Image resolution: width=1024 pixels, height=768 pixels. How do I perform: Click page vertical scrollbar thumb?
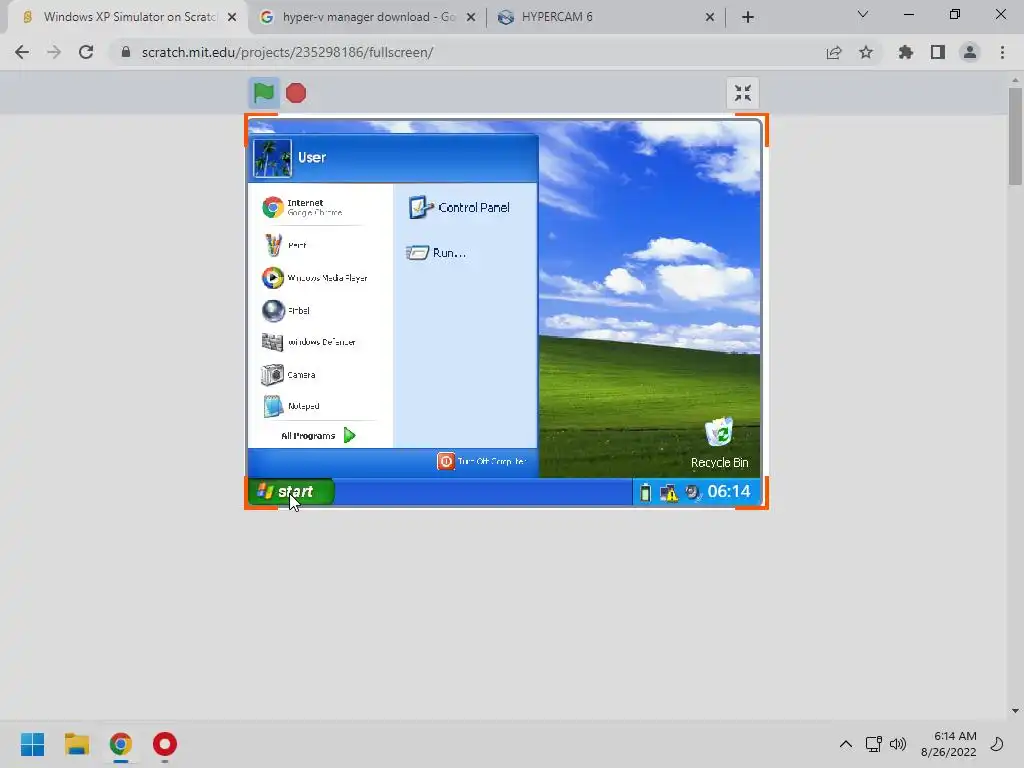tap(1015, 135)
